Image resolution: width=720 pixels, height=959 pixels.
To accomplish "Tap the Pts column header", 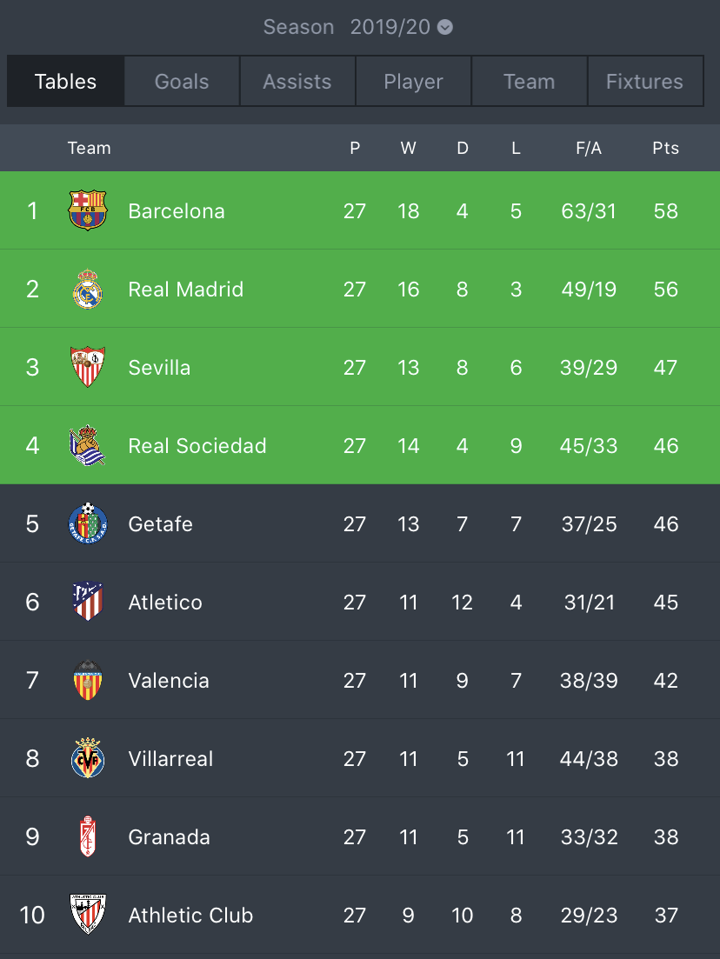I will (x=665, y=148).
